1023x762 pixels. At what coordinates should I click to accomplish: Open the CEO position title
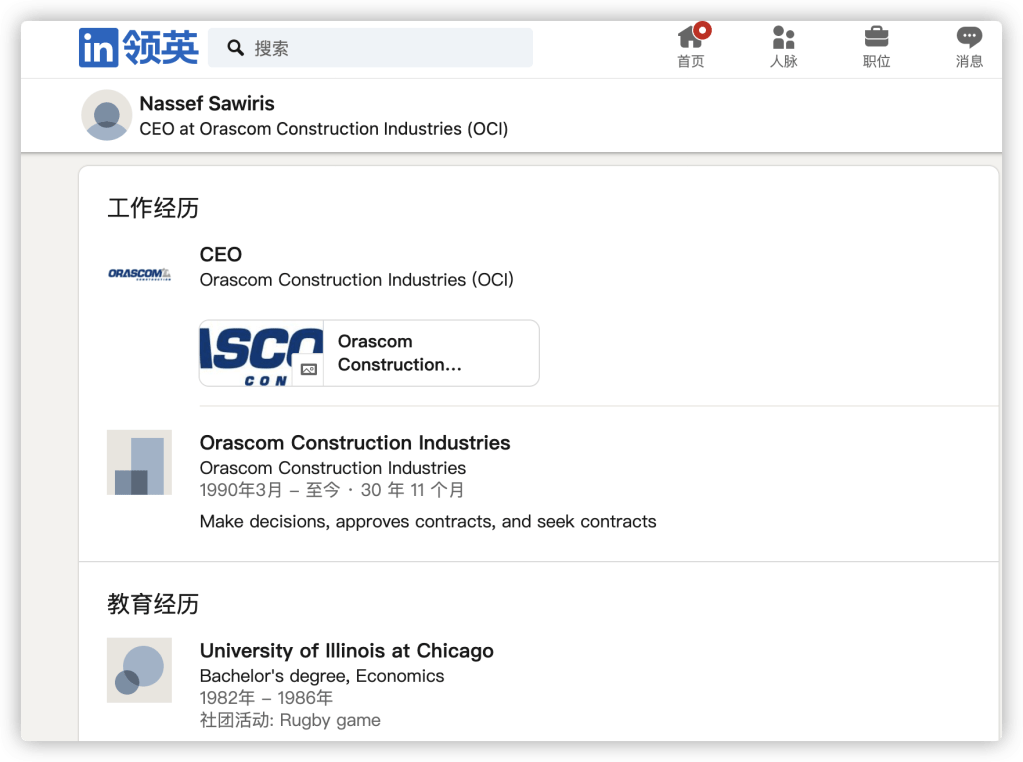click(221, 254)
